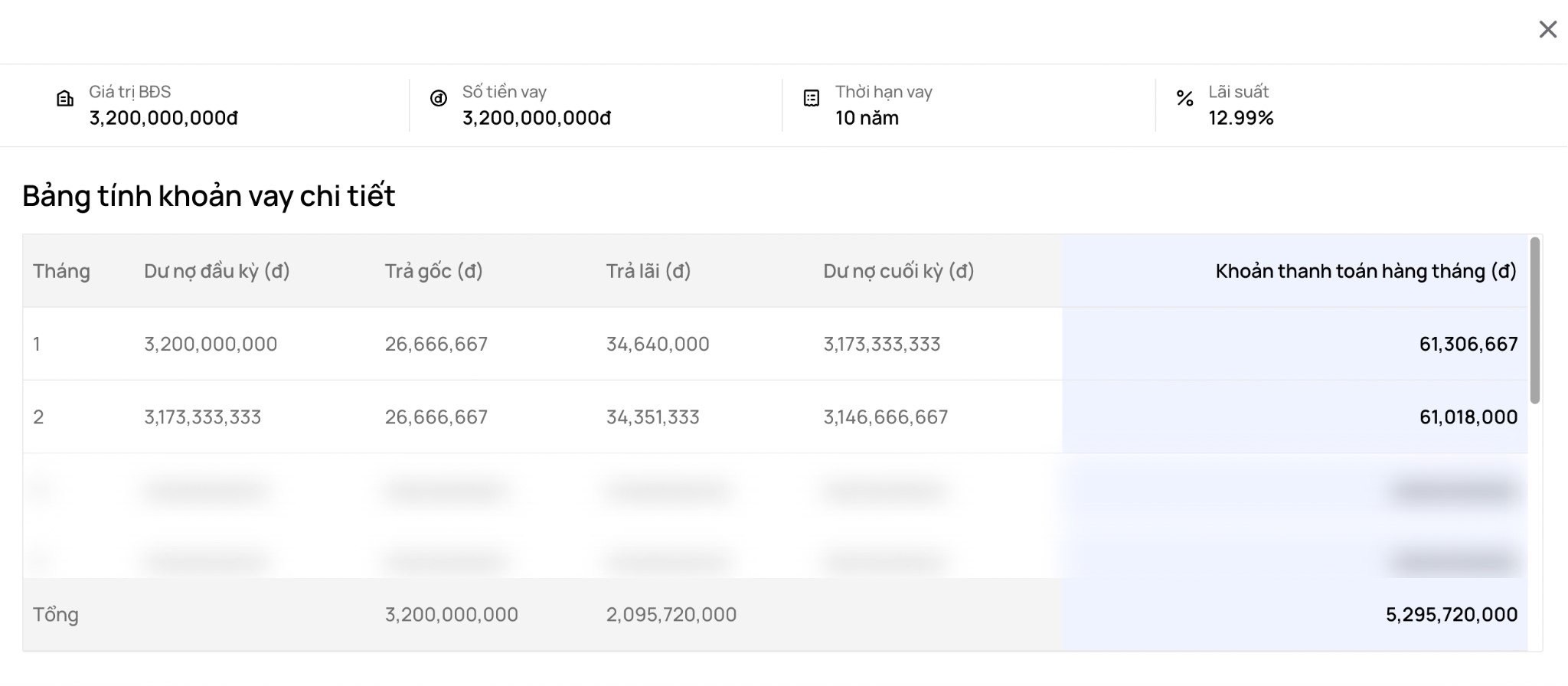This screenshot has width=1568, height=686.
Task: Click the 12.99% interest rate value
Action: click(1241, 118)
